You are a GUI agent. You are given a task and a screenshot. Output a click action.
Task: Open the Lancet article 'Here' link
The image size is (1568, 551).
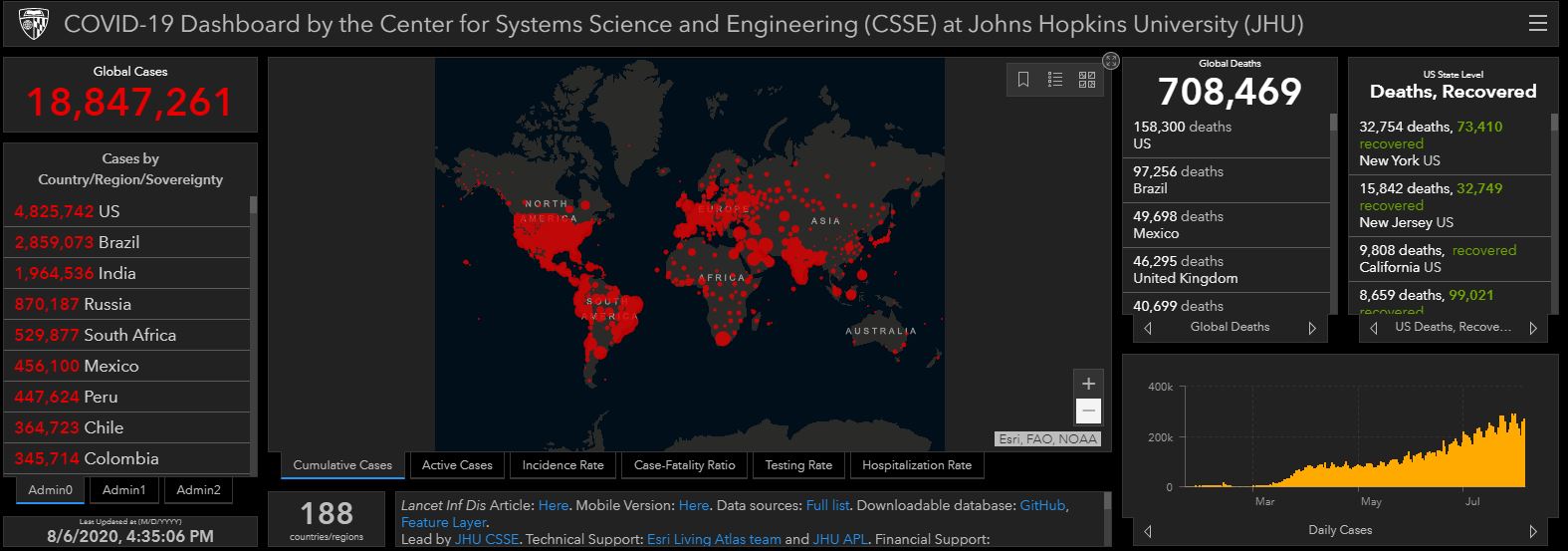[554, 506]
